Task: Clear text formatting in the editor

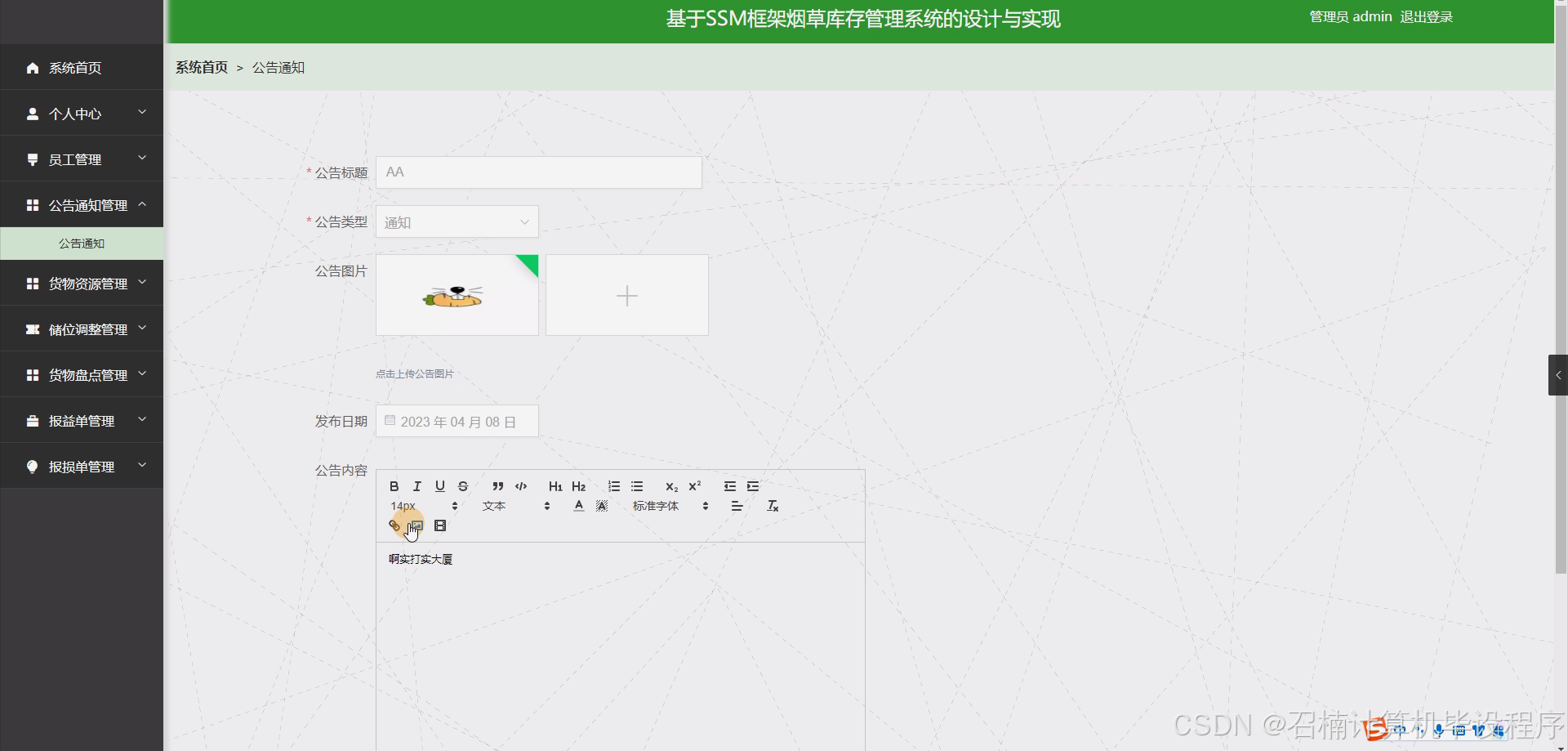Action: pos(772,505)
